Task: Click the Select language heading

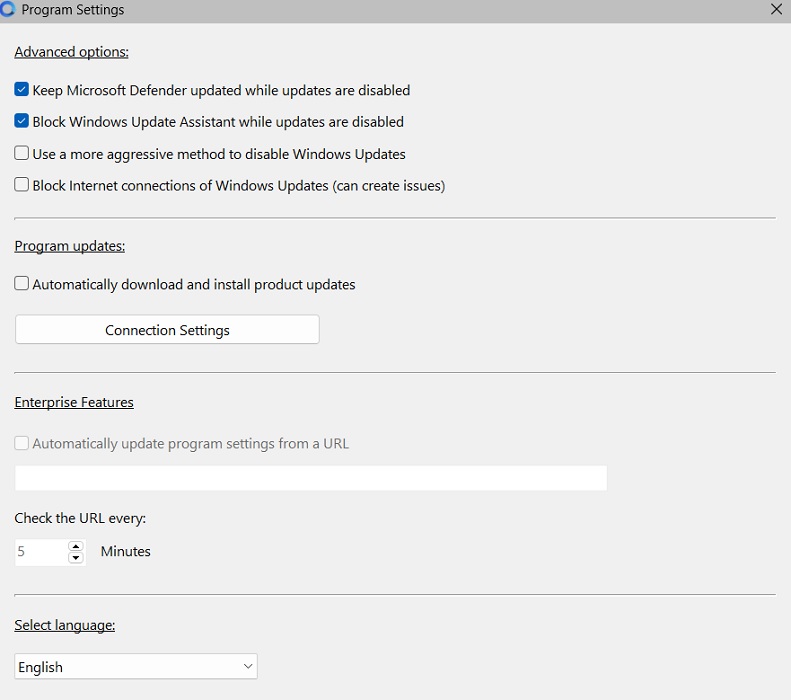Action: (x=65, y=625)
